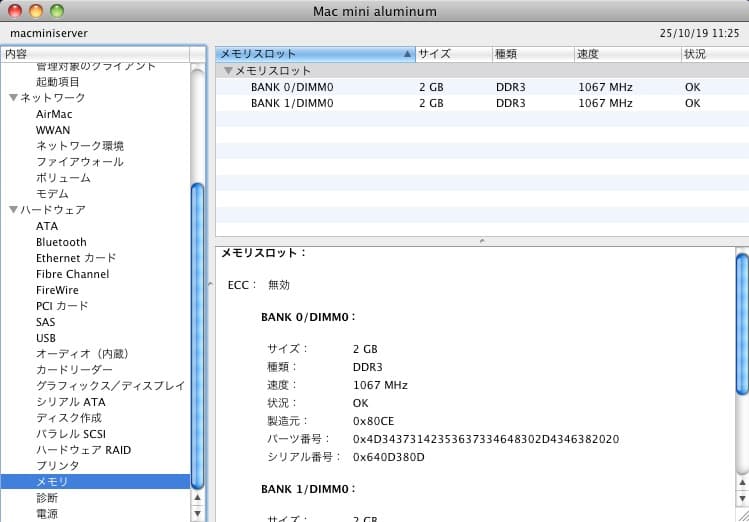
Task: Select USB in sidebar
Action: click(x=46, y=338)
